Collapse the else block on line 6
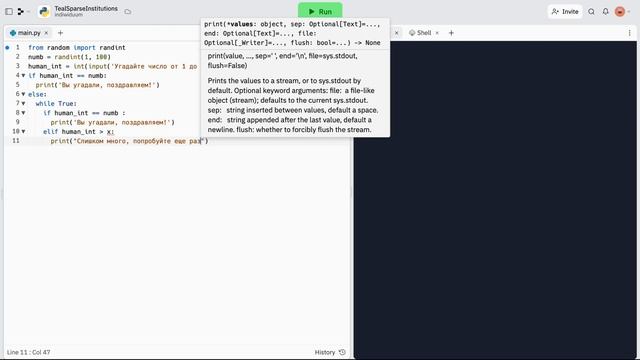 tap(23, 94)
